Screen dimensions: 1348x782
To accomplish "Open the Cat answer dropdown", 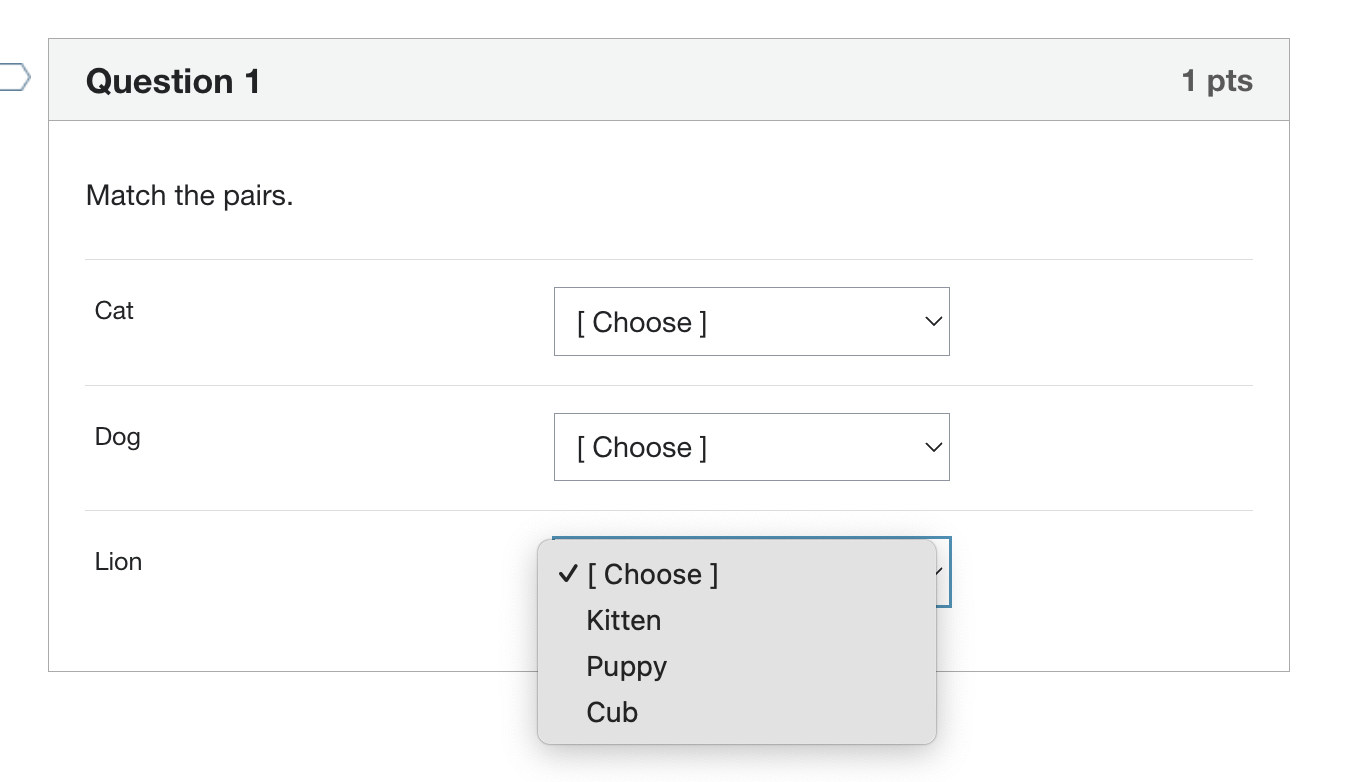I will tap(751, 322).
